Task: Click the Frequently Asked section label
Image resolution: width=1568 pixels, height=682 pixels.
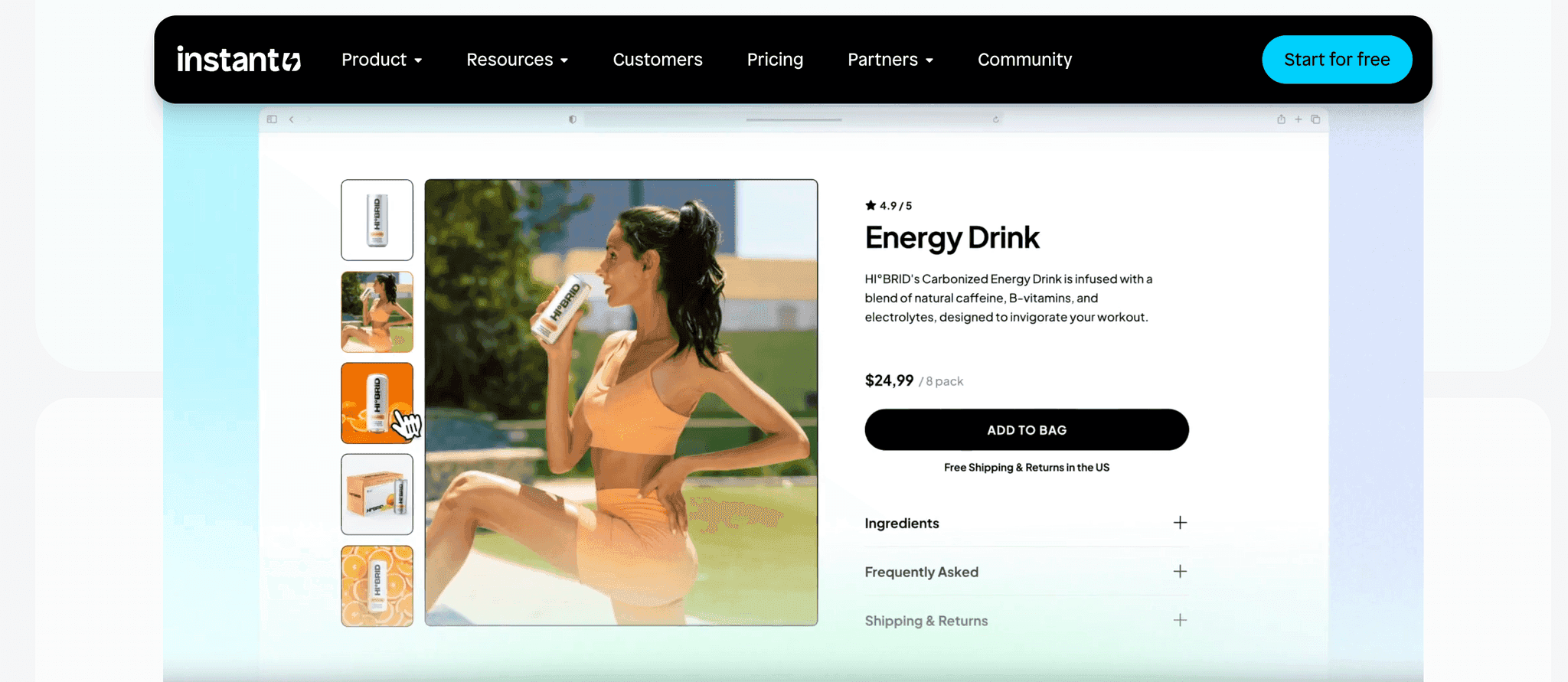Action: pos(922,572)
